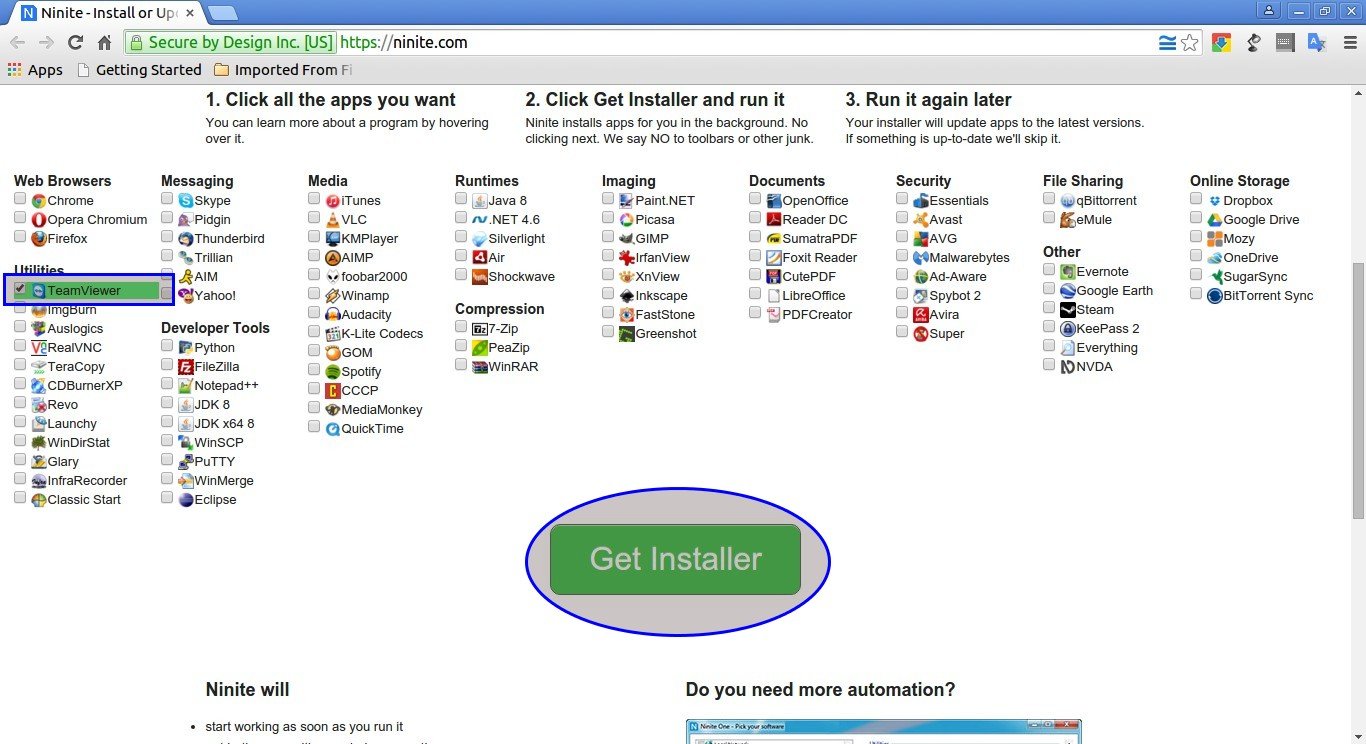
Task: Go back with the browser back arrow
Action: click(17, 42)
